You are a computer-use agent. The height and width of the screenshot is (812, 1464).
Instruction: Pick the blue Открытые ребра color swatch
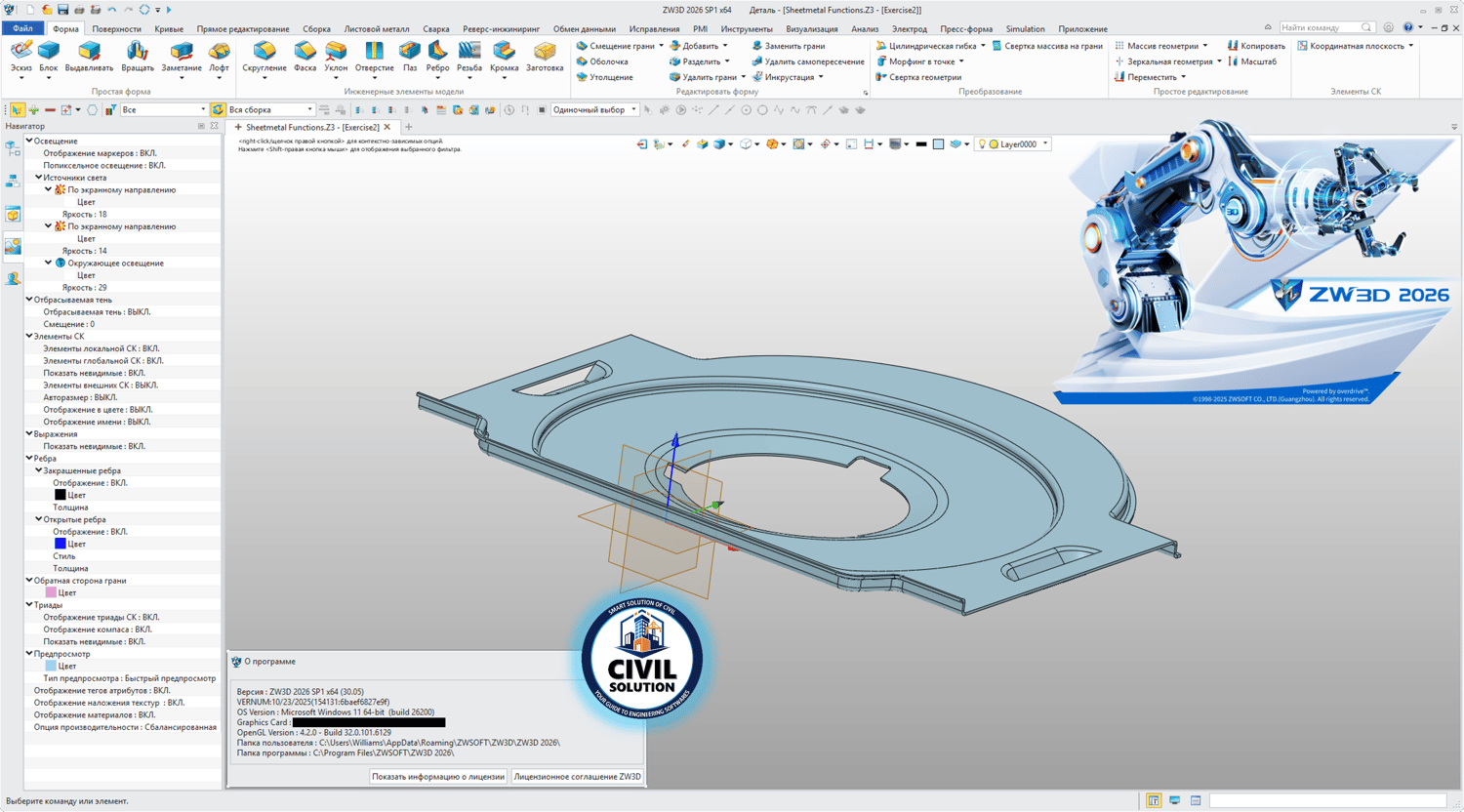tap(61, 544)
